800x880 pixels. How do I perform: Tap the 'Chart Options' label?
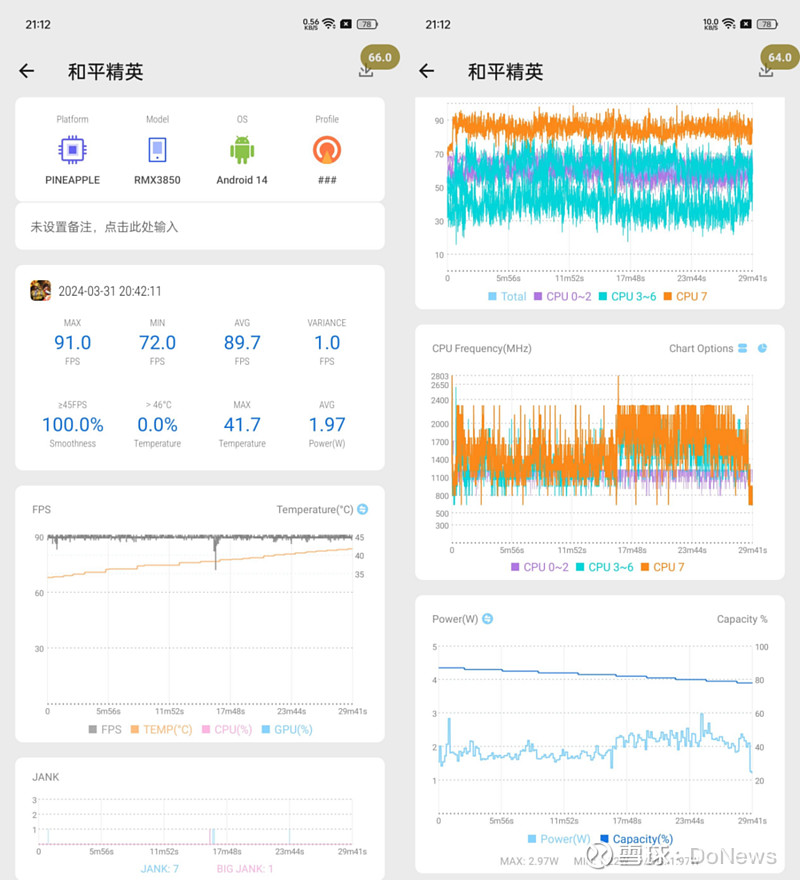pyautogui.click(x=701, y=348)
